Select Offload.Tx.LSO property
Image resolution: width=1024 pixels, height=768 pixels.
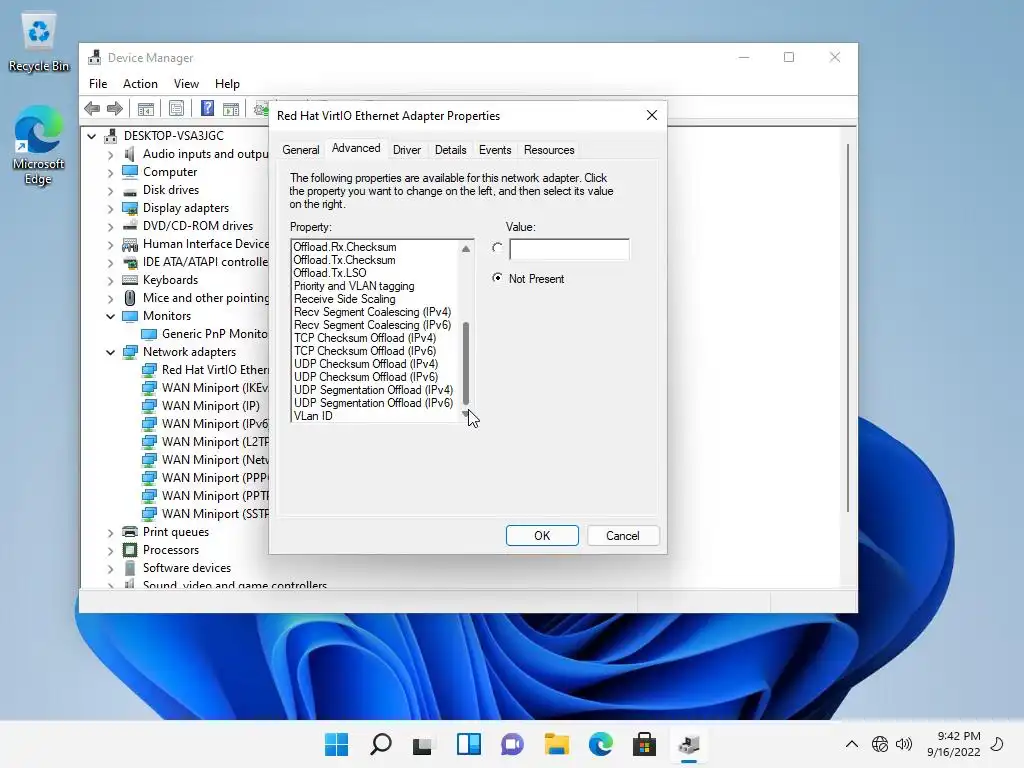click(x=330, y=273)
